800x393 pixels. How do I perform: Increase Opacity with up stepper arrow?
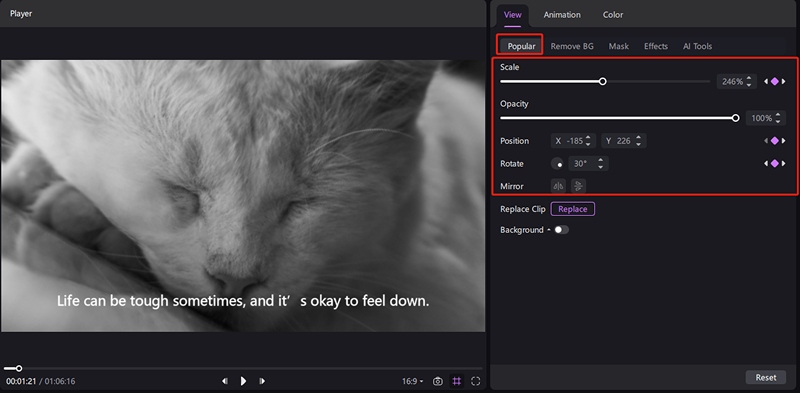coord(778,115)
